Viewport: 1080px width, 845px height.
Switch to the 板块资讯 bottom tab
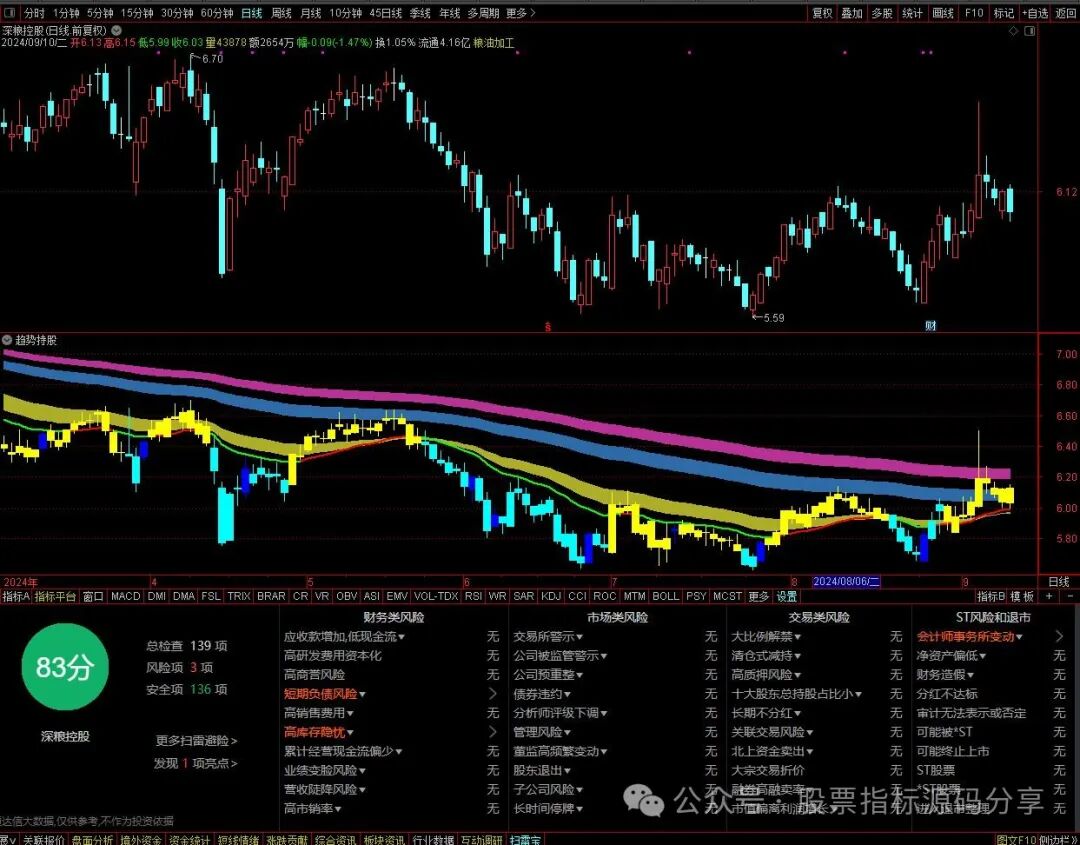click(384, 839)
